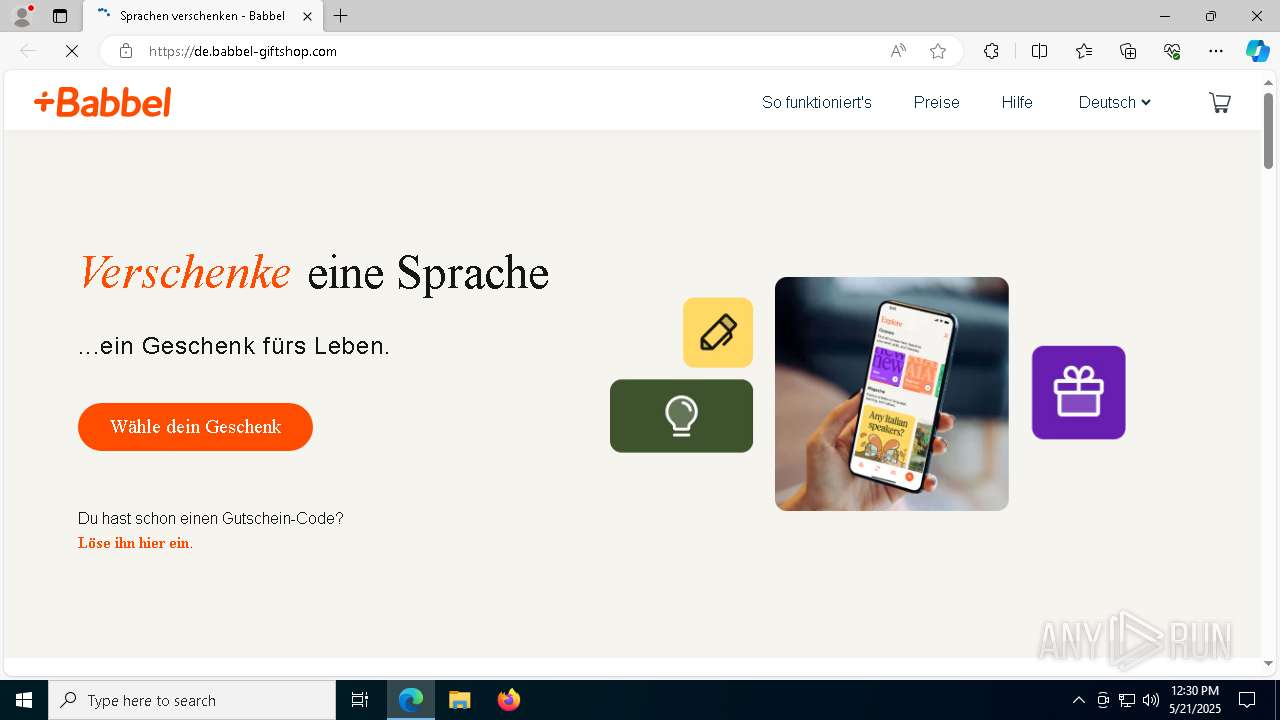
Task: Open the So funktioniert's menu item
Action: (817, 102)
